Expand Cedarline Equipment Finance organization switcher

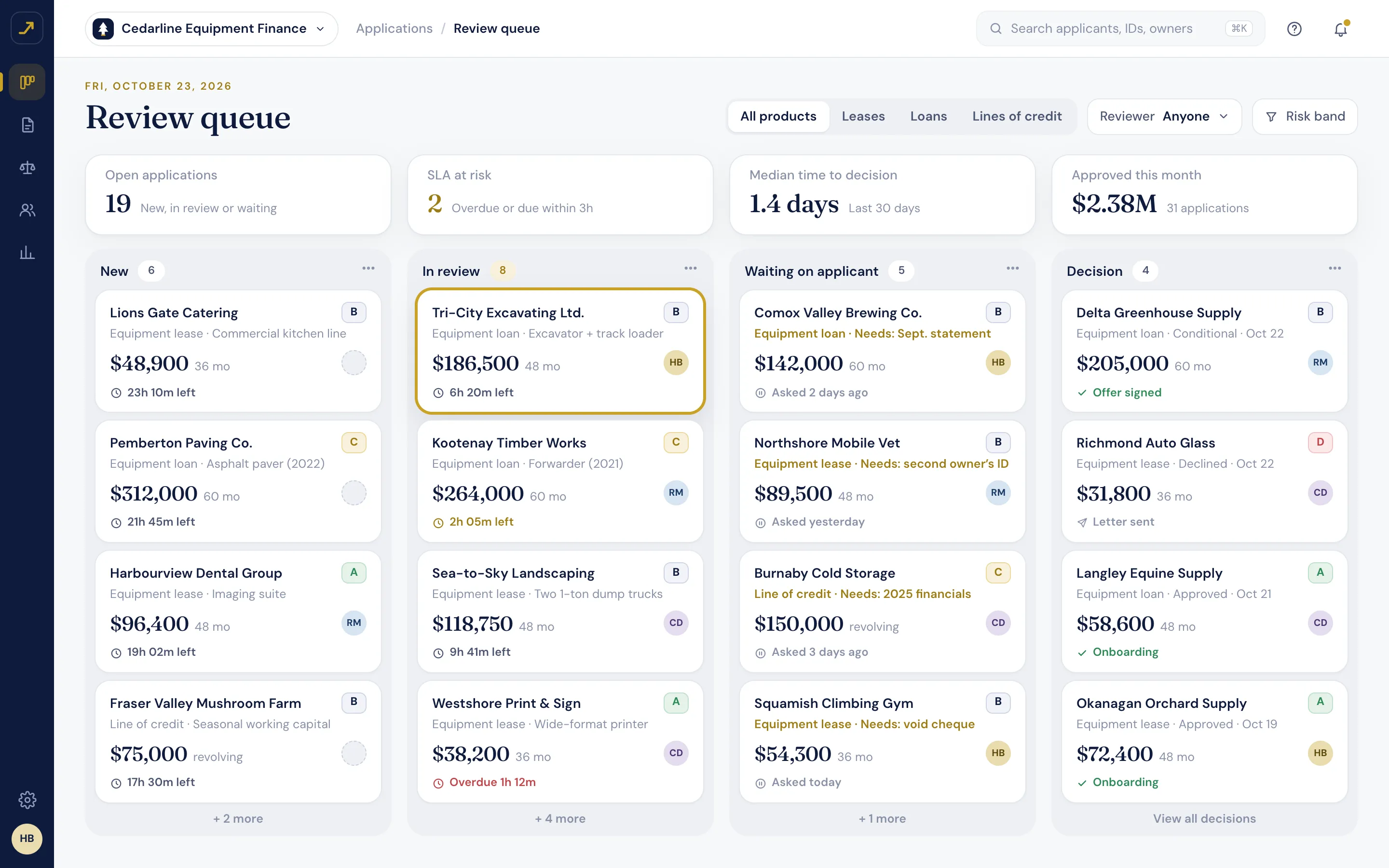pyautogui.click(x=211, y=29)
